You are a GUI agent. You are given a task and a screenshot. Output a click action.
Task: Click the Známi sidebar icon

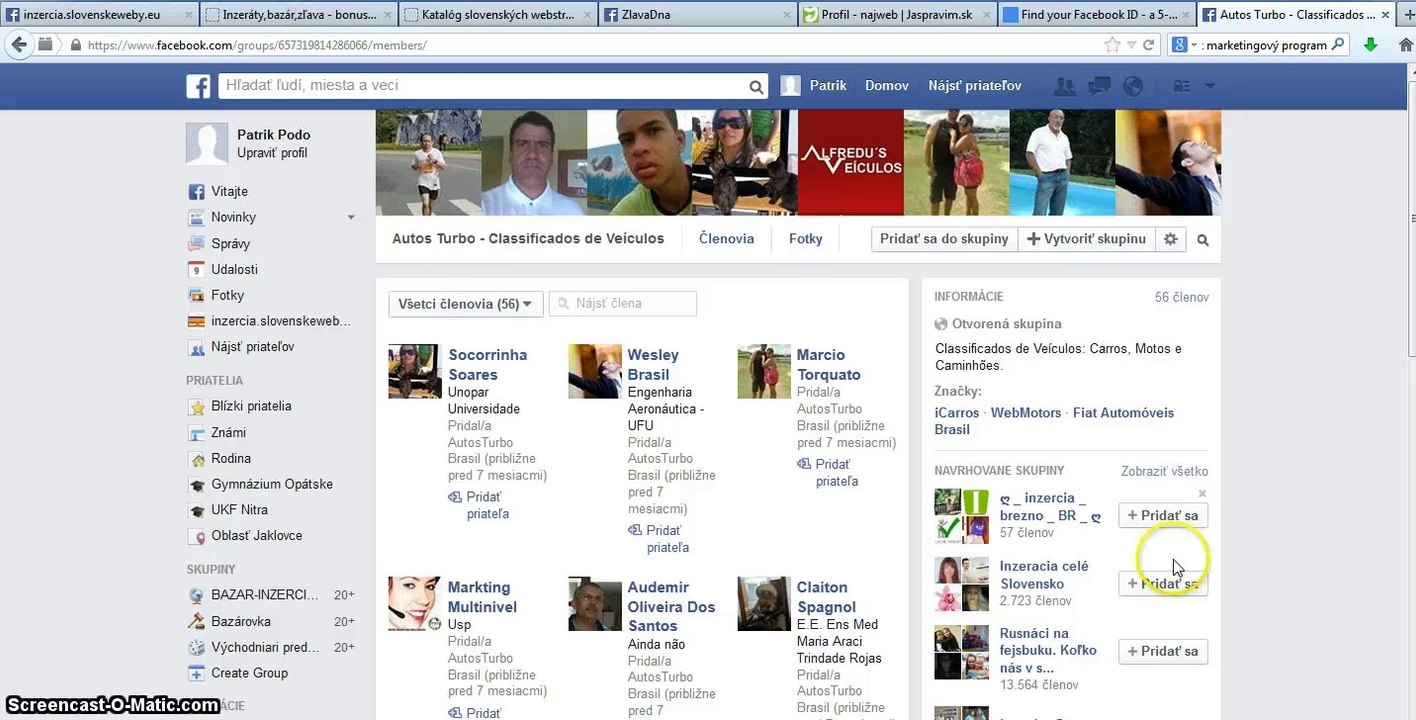196,432
